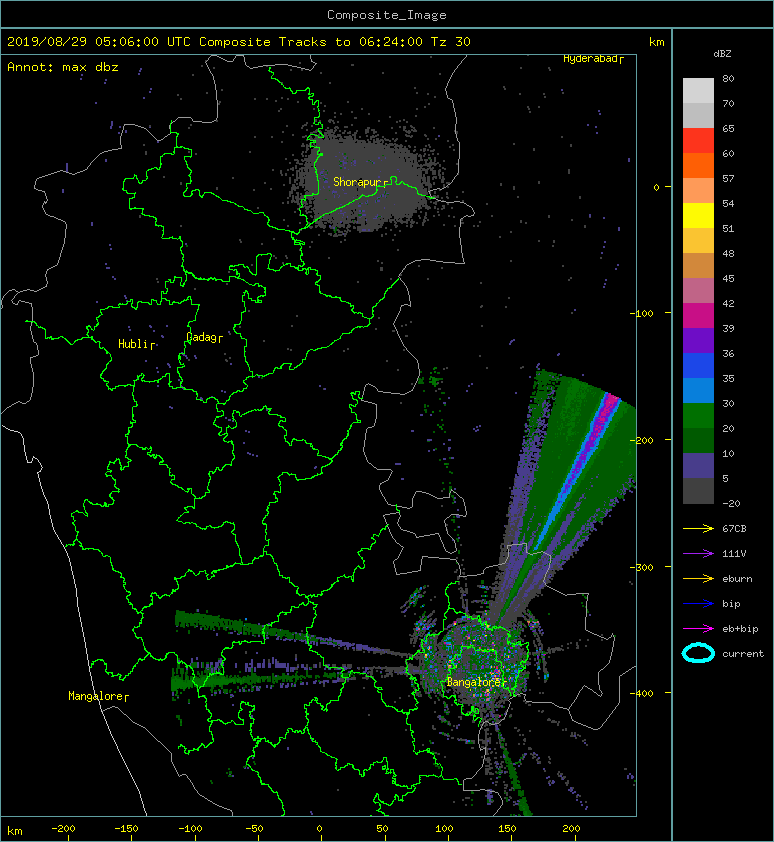Image resolution: width=774 pixels, height=842 pixels.
Task: Click the 150 tick on horizontal axis
Action: [x=507, y=829]
